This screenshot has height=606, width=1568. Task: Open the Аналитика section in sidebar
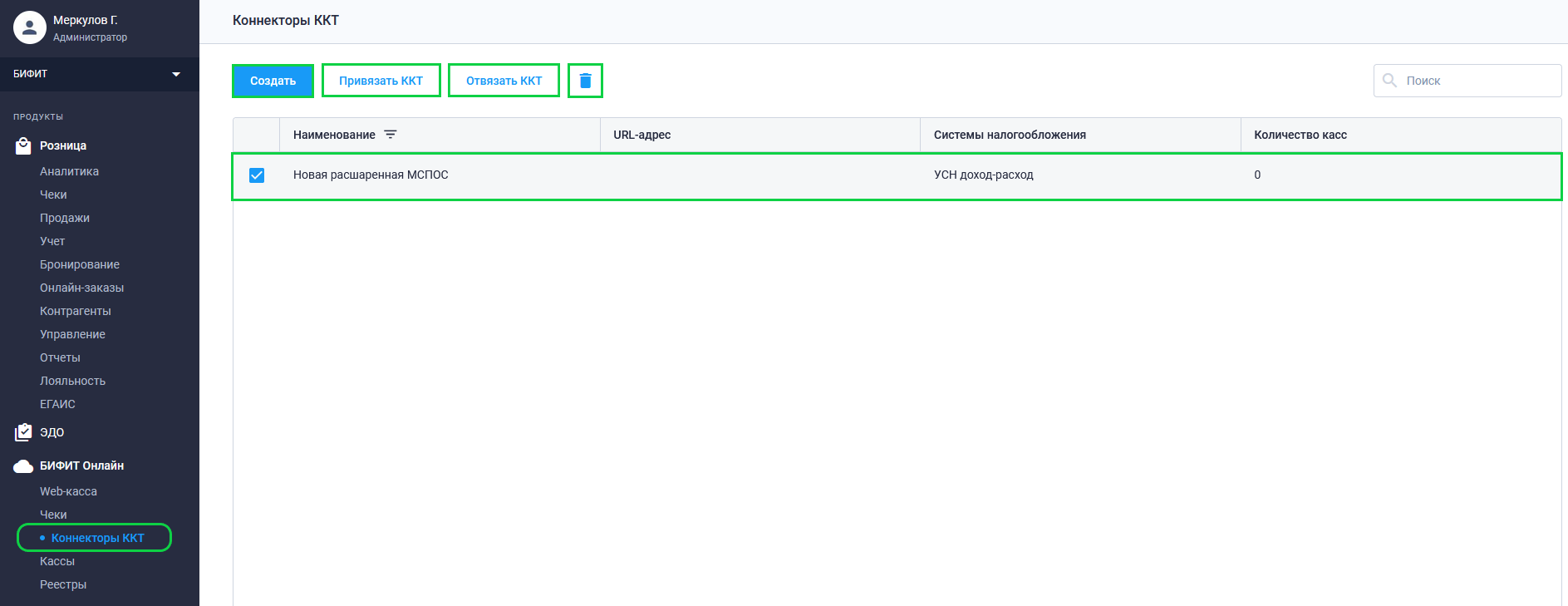click(x=69, y=171)
